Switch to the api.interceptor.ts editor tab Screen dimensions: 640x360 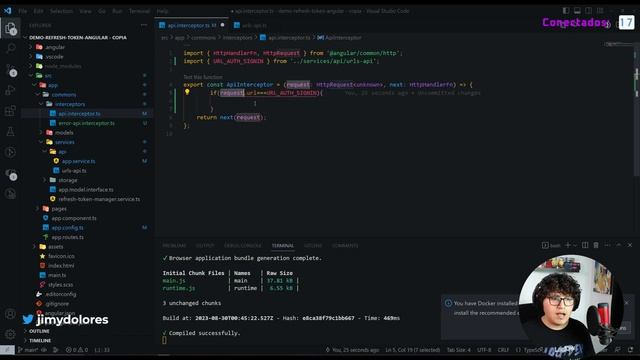click(191, 25)
